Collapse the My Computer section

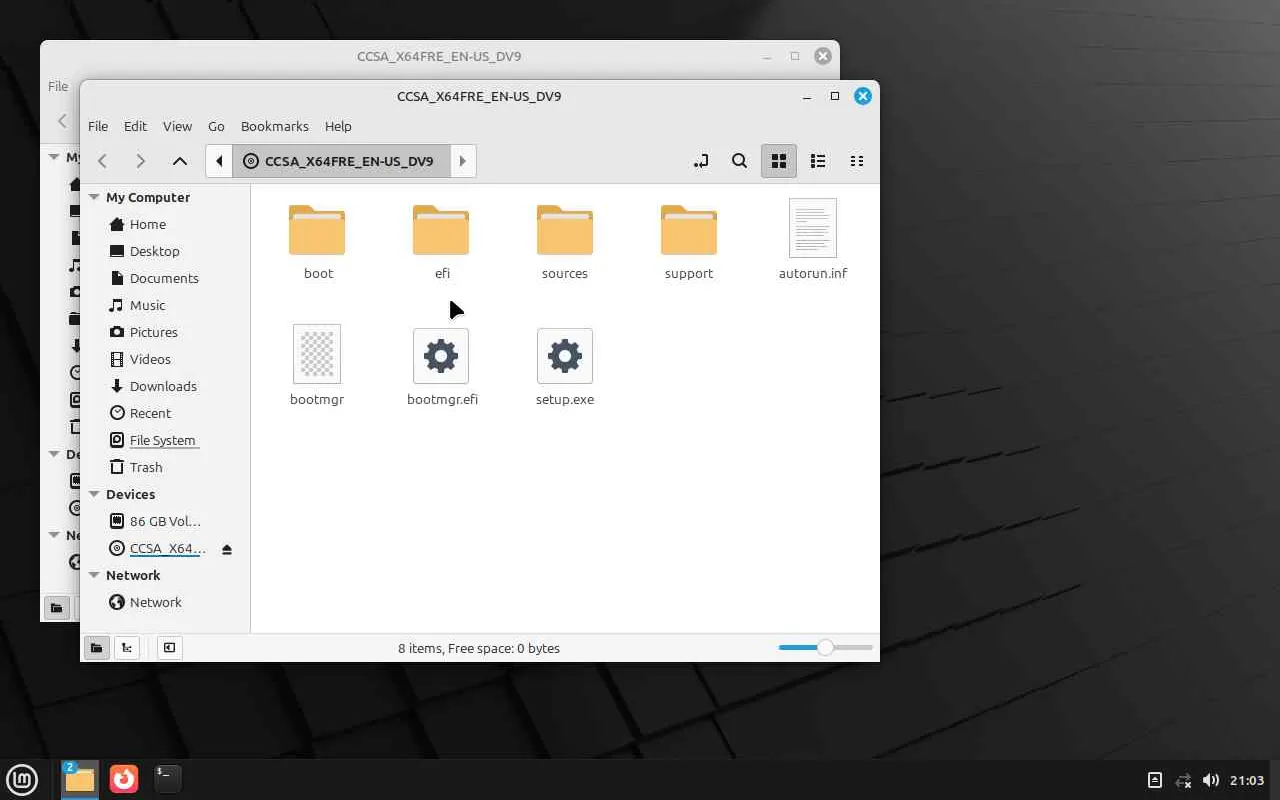click(94, 198)
